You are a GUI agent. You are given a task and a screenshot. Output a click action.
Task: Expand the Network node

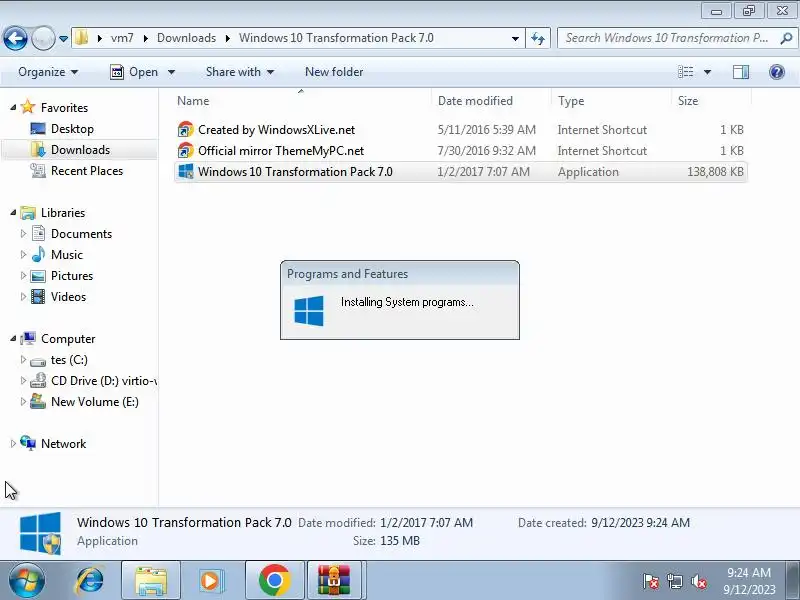pos(13,443)
